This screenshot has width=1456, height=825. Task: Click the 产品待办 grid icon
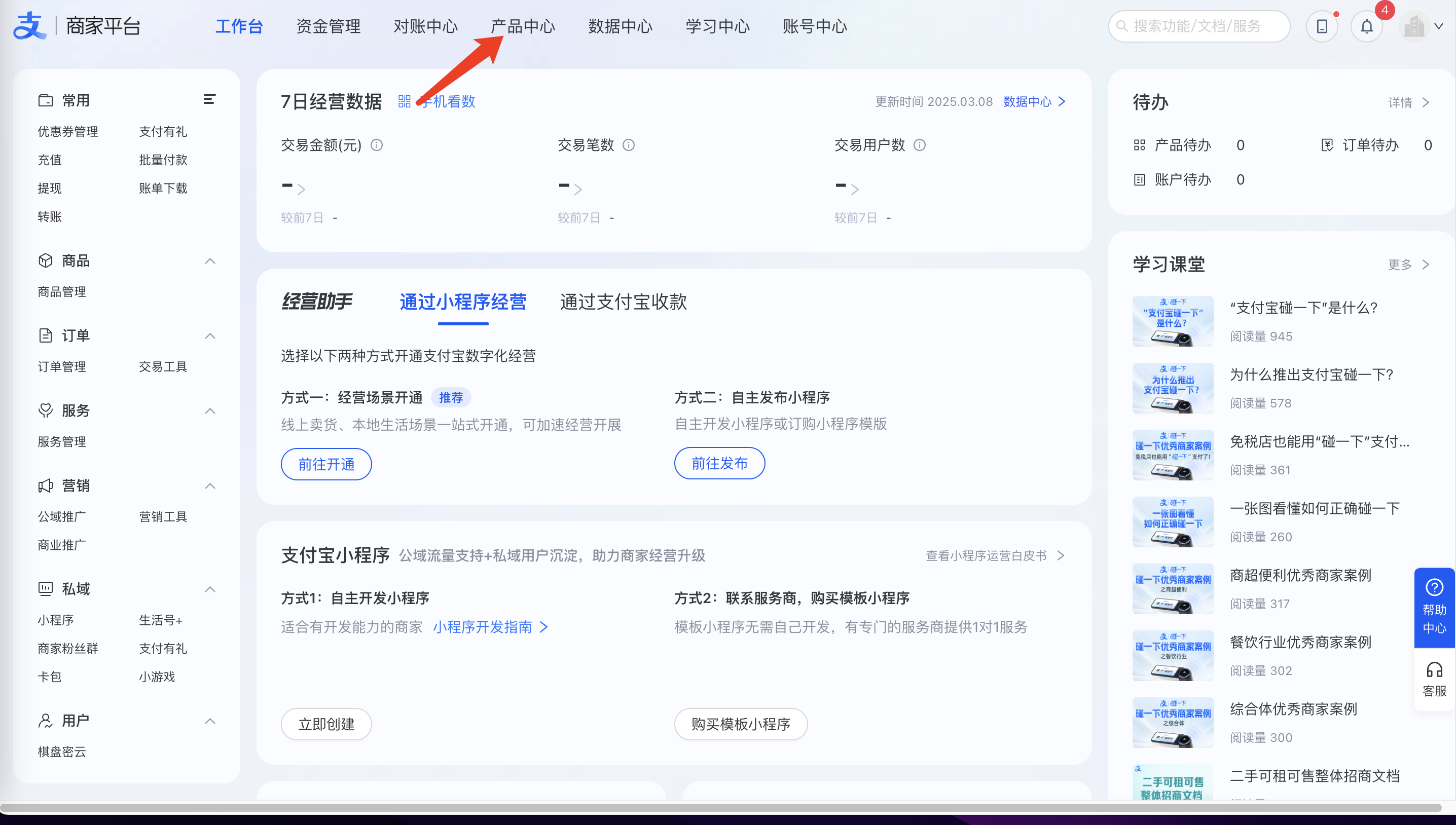coord(1139,145)
